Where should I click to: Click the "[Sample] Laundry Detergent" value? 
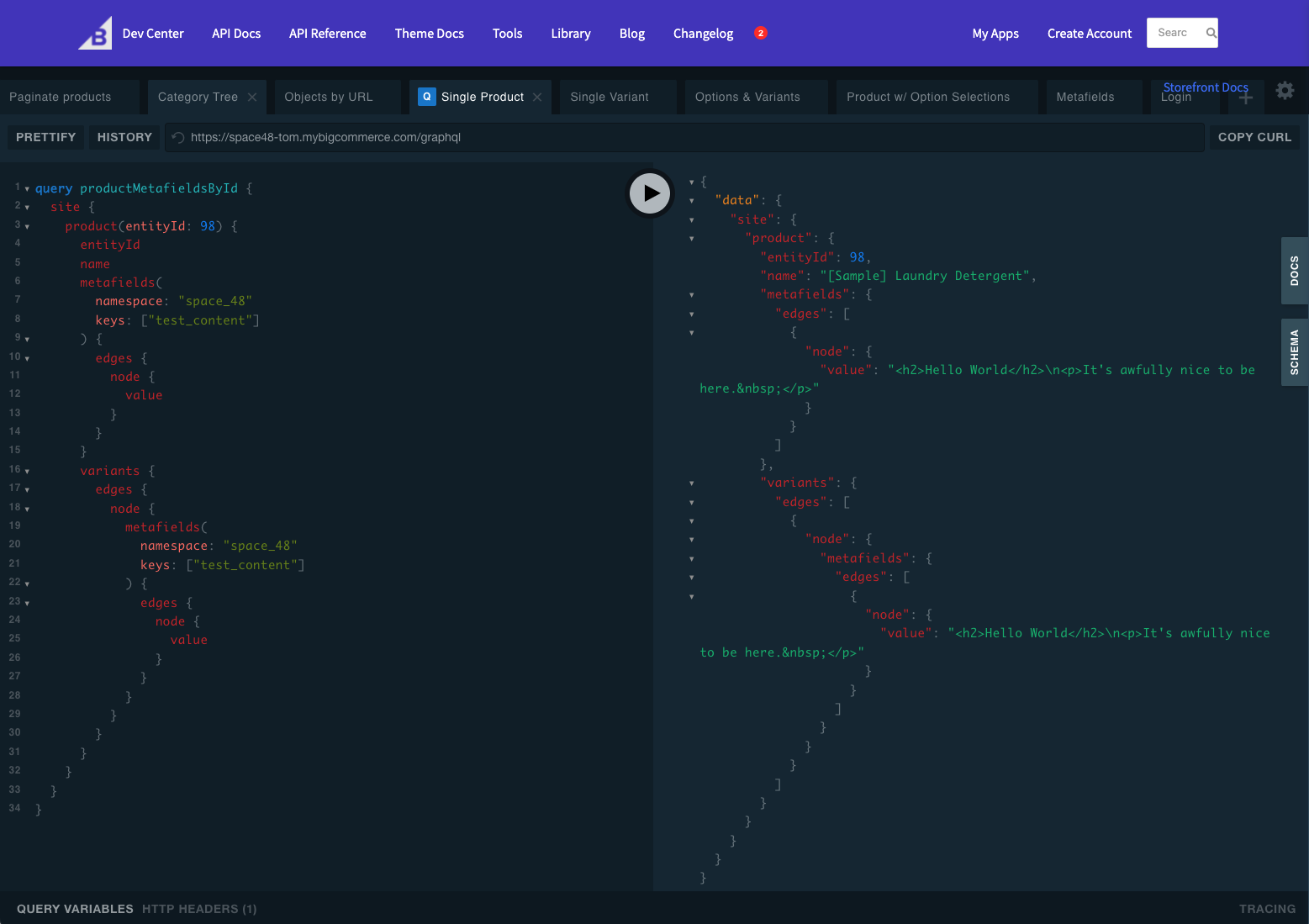(x=925, y=276)
